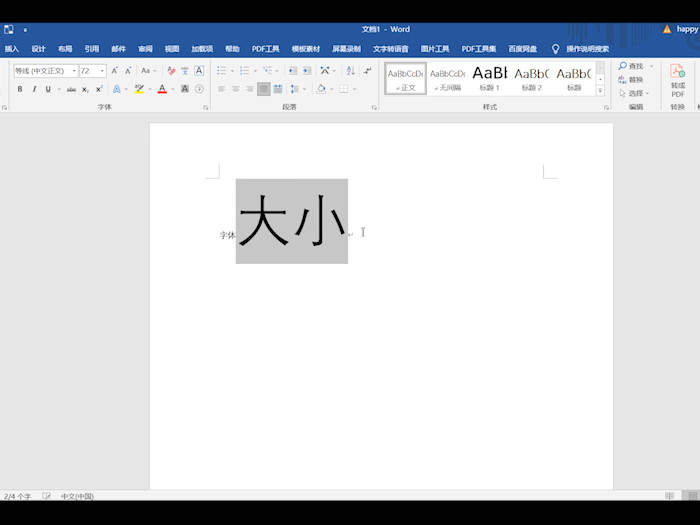The height and width of the screenshot is (525, 700).
Task: Shrink font size with the decrease font icon
Action: (x=128, y=71)
